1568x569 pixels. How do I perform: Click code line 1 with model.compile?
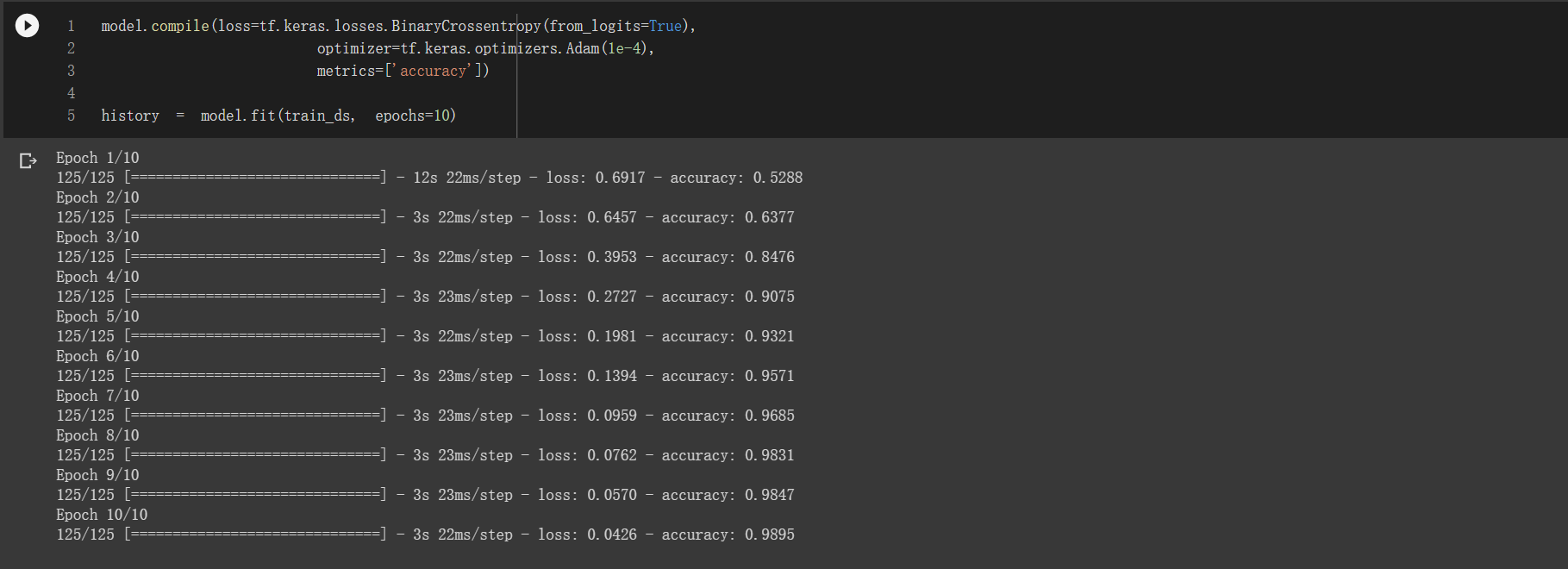pyautogui.click(x=398, y=26)
